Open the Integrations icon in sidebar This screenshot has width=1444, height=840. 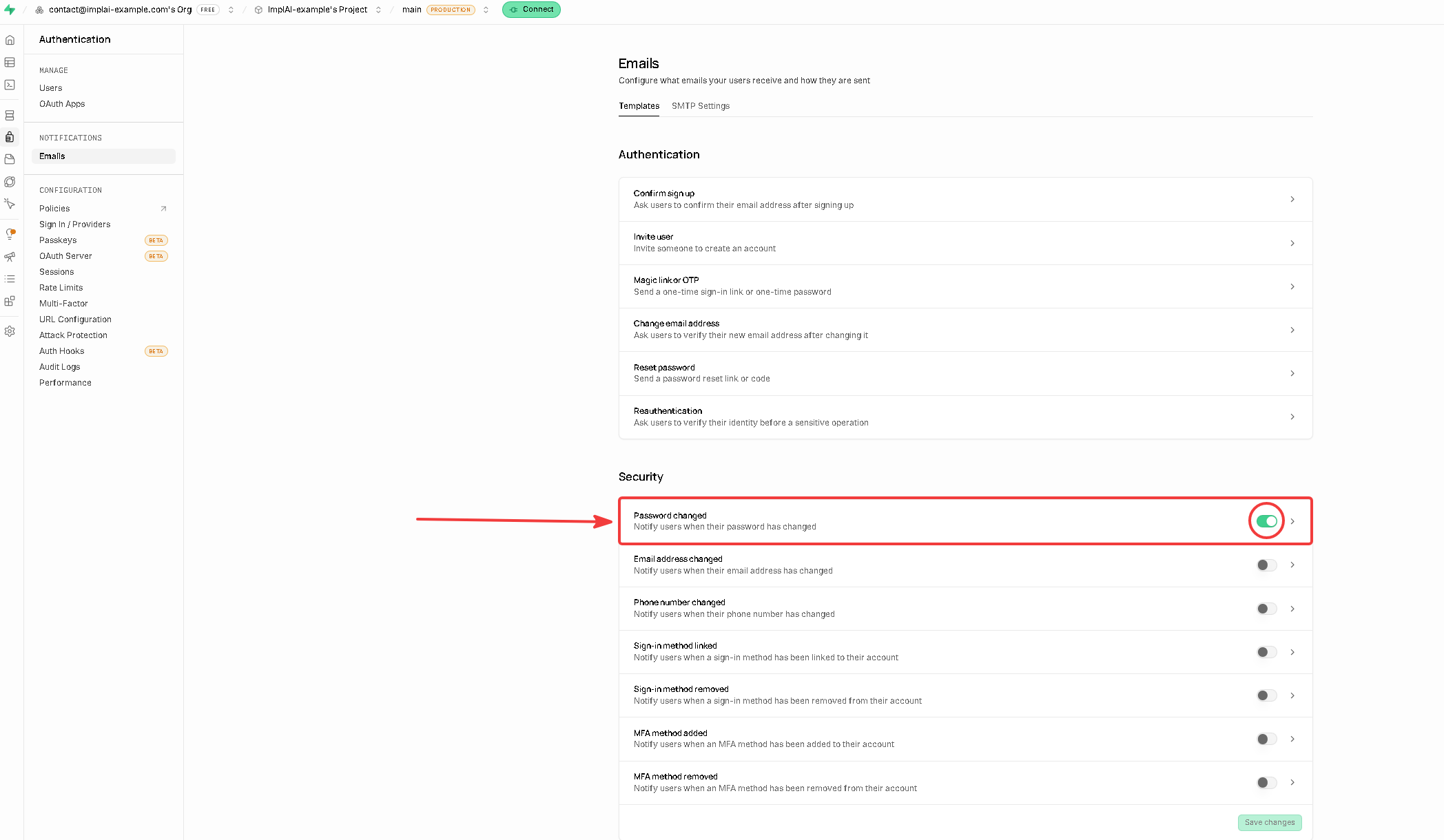(x=10, y=301)
